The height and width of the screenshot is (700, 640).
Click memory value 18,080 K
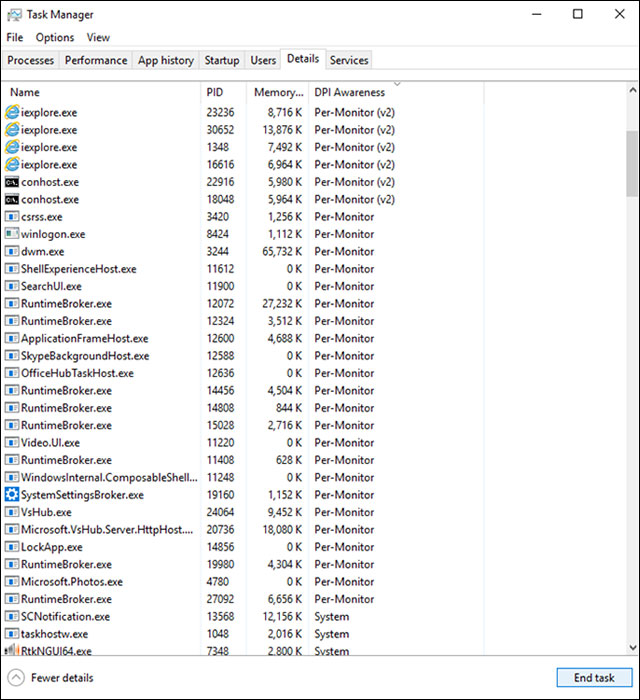coord(282,529)
